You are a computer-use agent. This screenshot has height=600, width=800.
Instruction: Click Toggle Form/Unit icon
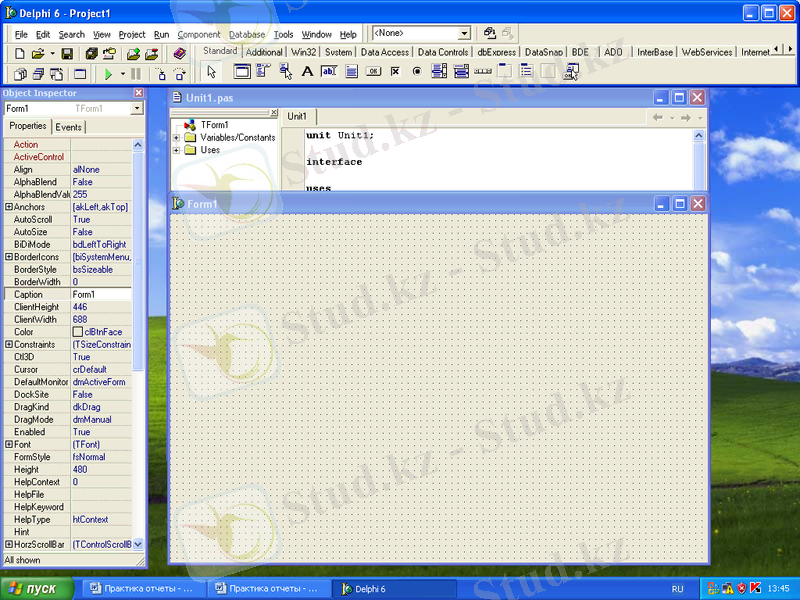[56, 74]
